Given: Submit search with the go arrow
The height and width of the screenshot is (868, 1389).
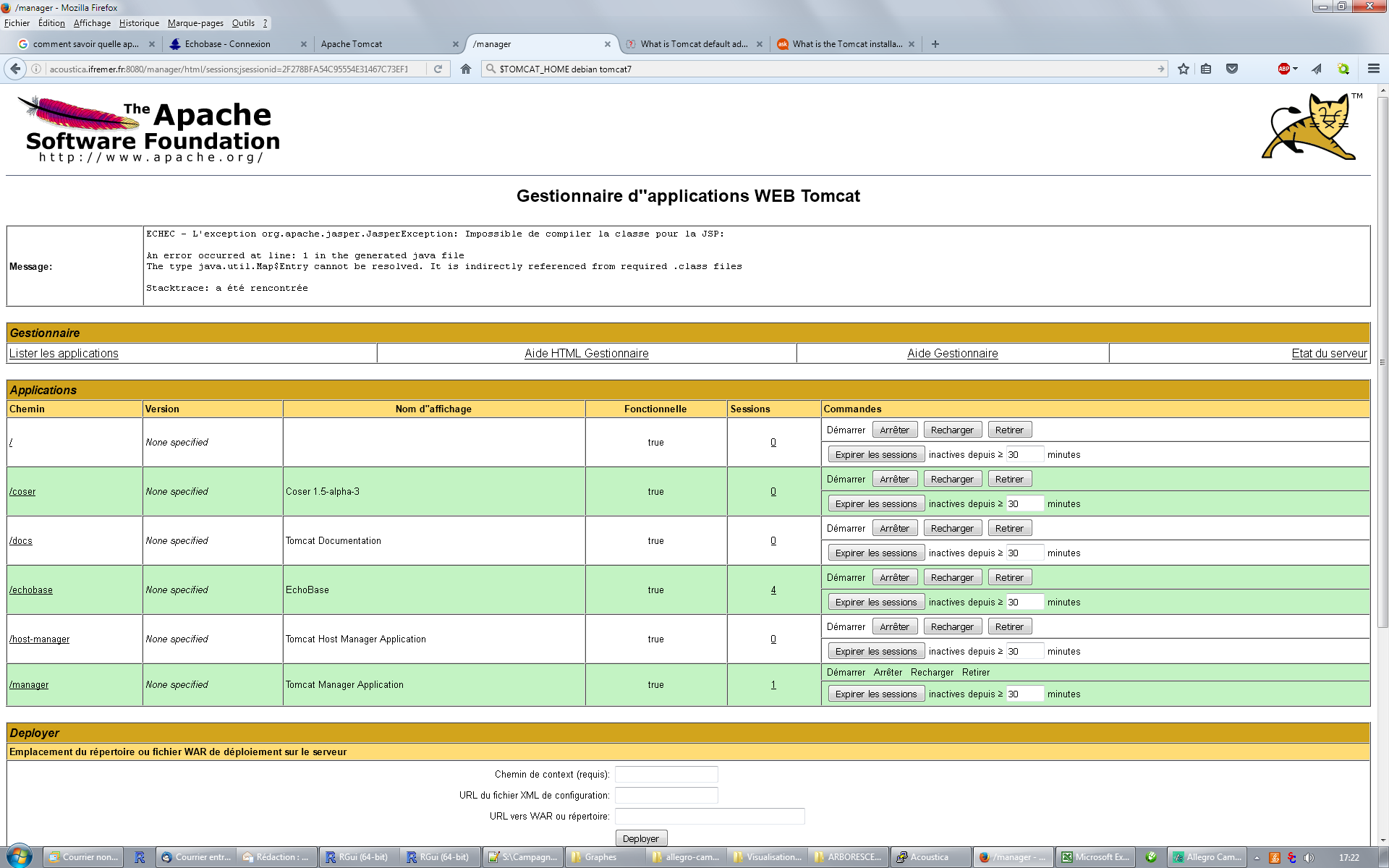Looking at the screenshot, I should 1160,69.
